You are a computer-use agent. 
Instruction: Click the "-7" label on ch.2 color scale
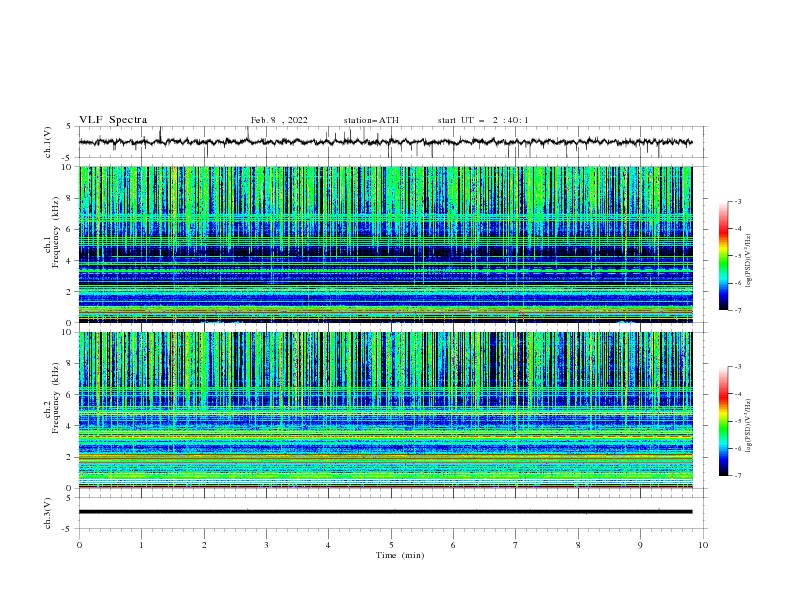tap(737, 475)
